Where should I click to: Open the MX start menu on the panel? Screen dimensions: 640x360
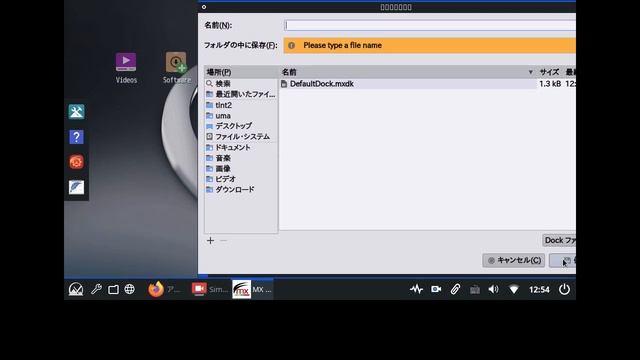point(76,289)
